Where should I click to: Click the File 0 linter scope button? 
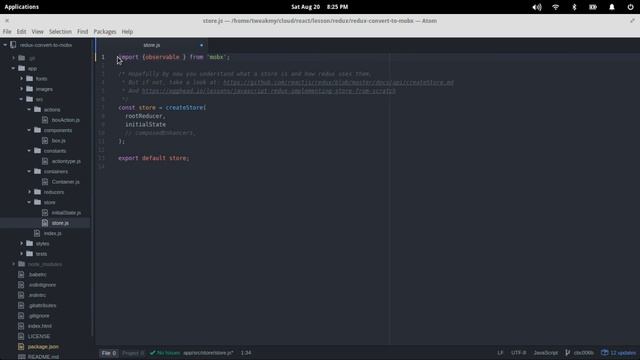click(x=109, y=353)
